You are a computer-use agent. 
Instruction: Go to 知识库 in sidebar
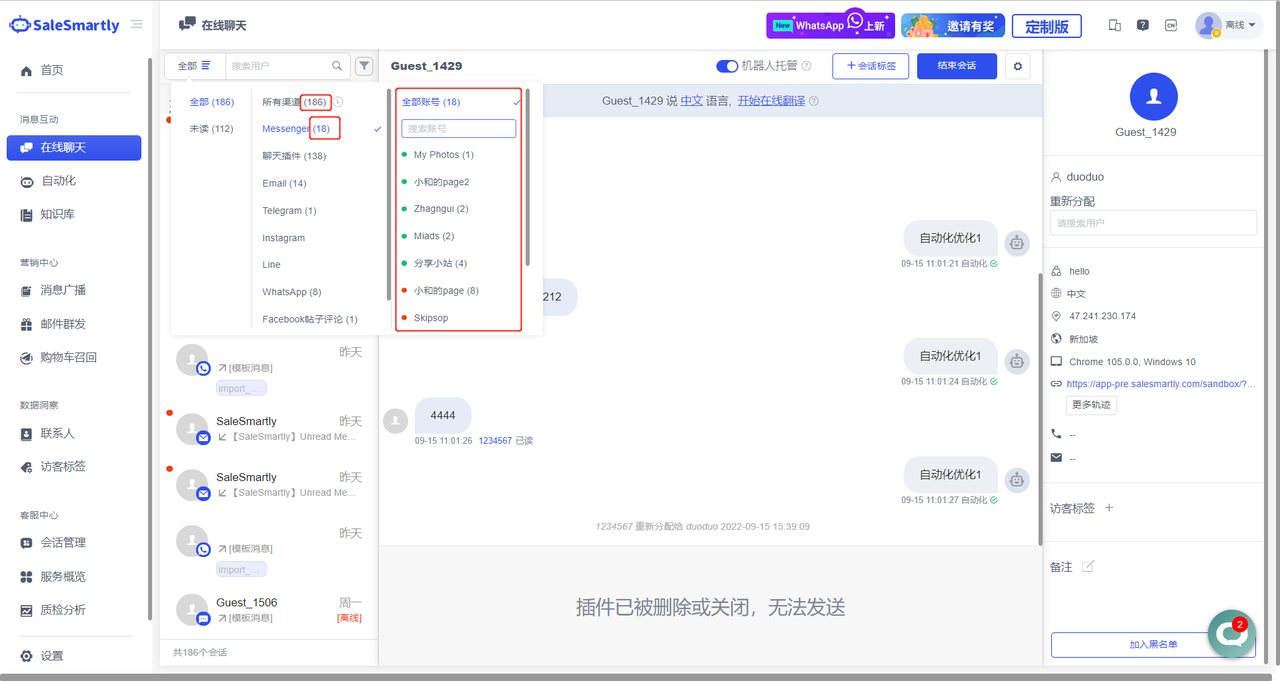[57, 215]
